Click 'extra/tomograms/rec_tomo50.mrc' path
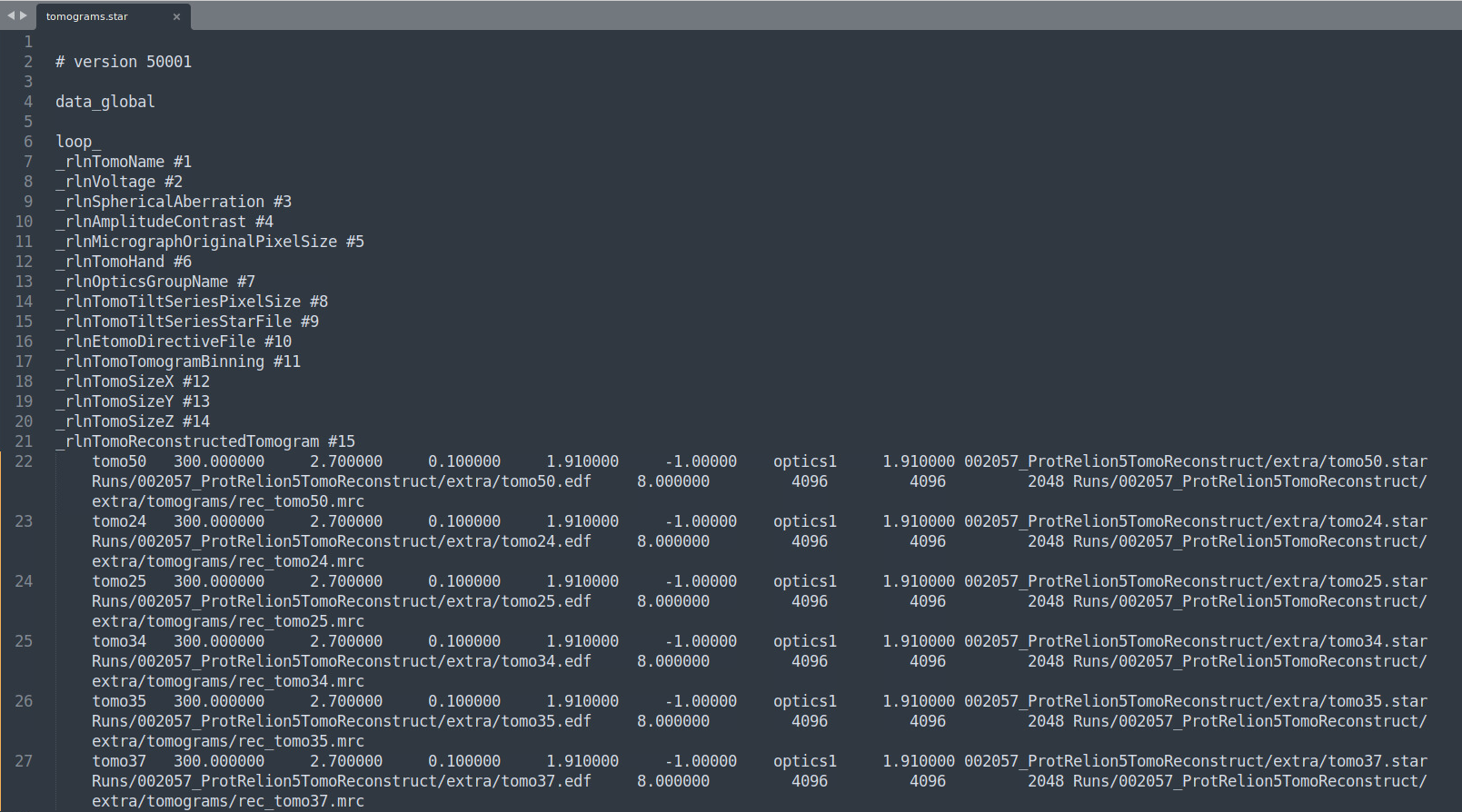 click(x=228, y=501)
